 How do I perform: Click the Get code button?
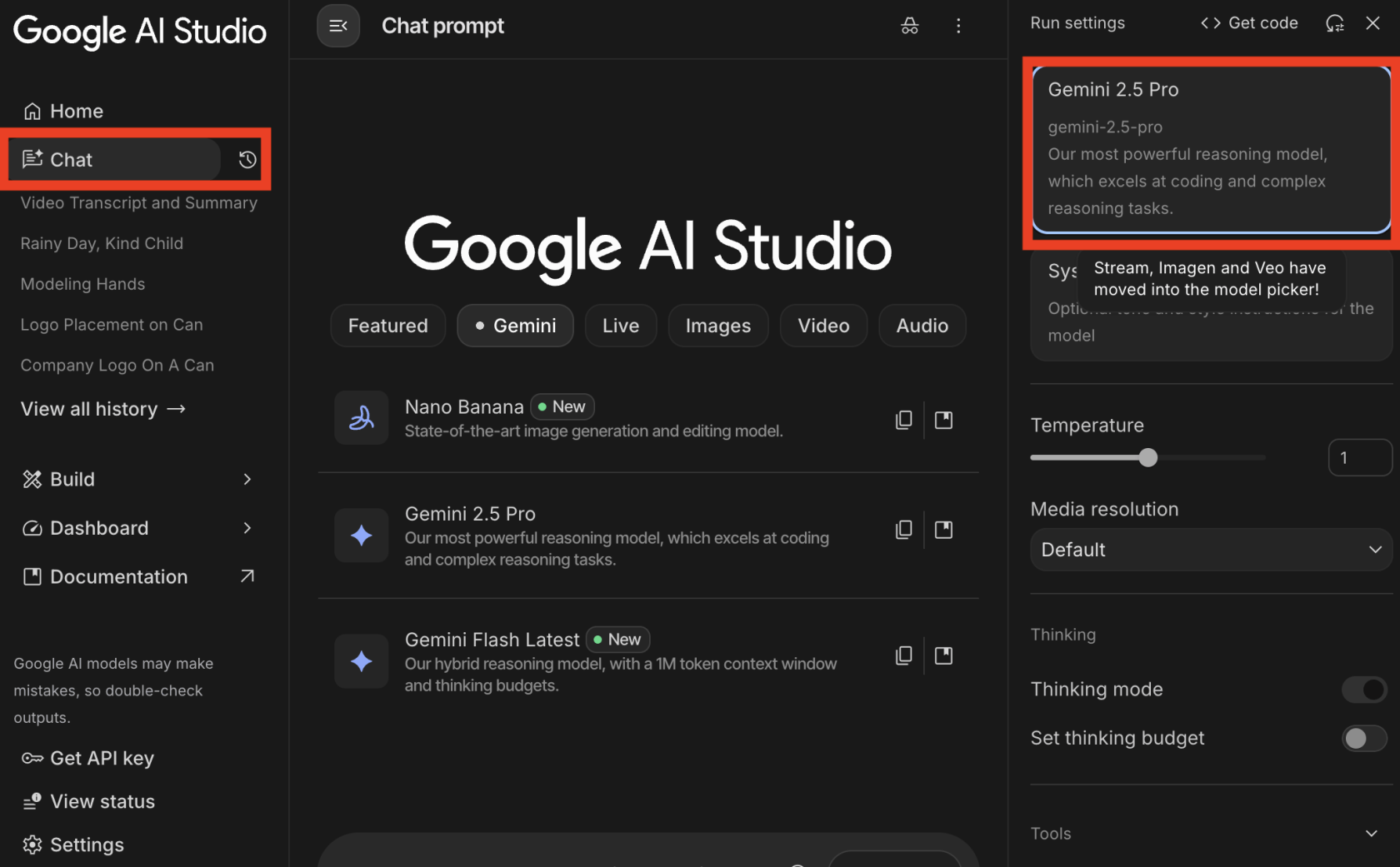pos(1248,23)
